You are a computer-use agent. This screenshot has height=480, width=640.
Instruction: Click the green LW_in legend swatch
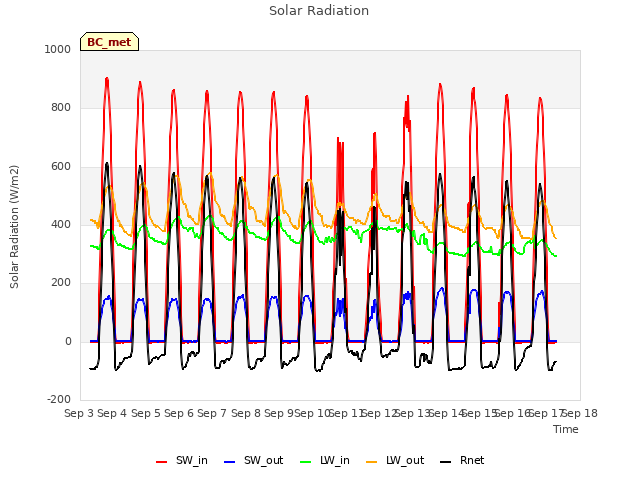coord(306,462)
